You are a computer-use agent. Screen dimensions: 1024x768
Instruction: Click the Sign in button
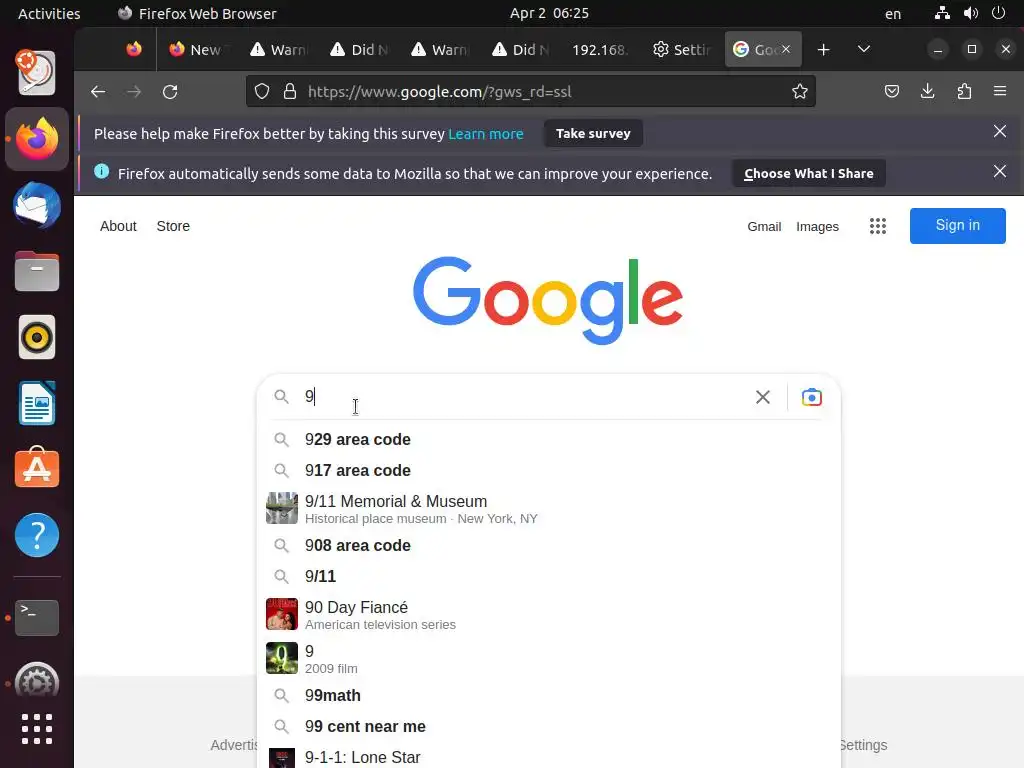click(957, 225)
